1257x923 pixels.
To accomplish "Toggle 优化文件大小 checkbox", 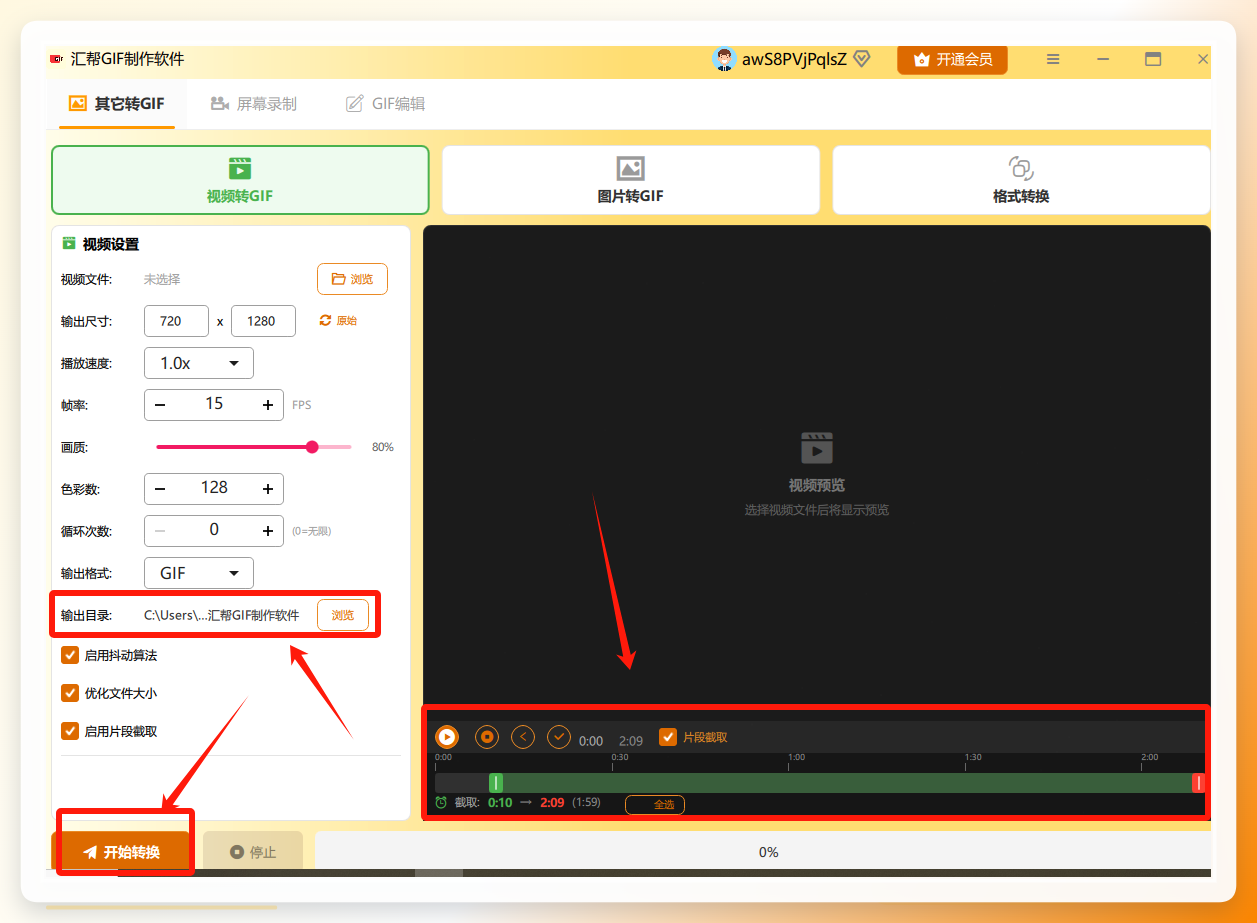I will click(x=70, y=693).
